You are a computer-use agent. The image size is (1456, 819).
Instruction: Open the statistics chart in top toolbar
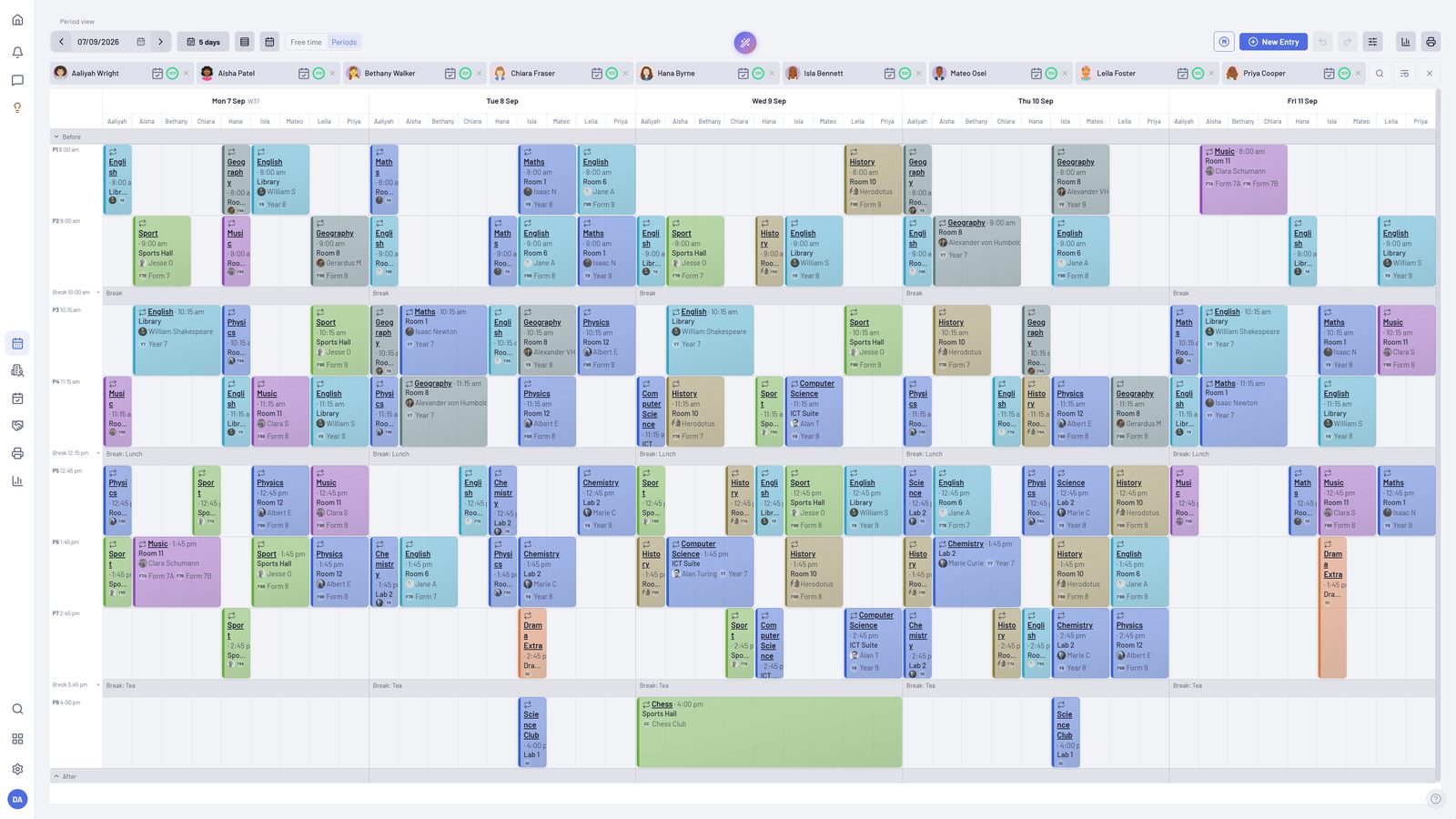(x=1406, y=42)
